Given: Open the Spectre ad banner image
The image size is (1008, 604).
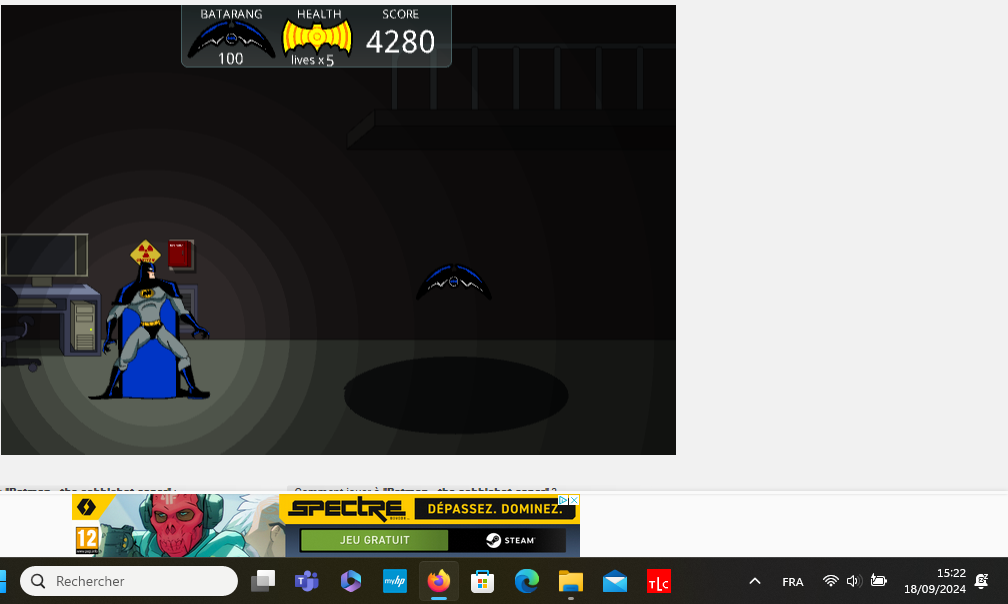Looking at the screenshot, I should coord(180,526).
